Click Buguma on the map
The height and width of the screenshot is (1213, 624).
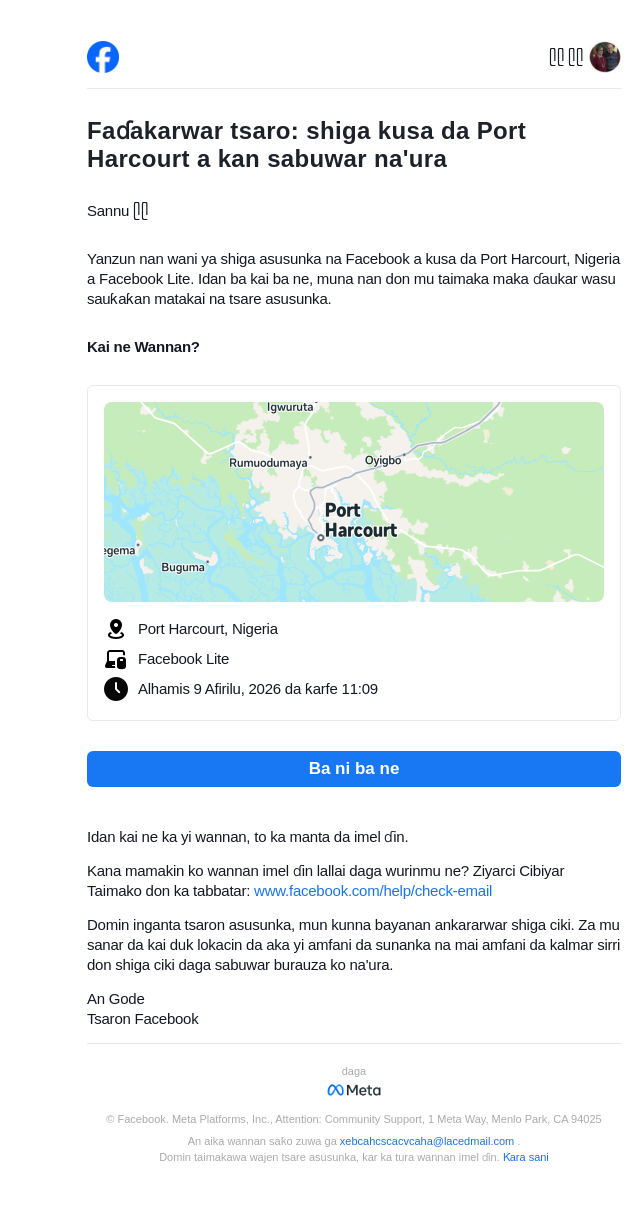click(x=183, y=567)
